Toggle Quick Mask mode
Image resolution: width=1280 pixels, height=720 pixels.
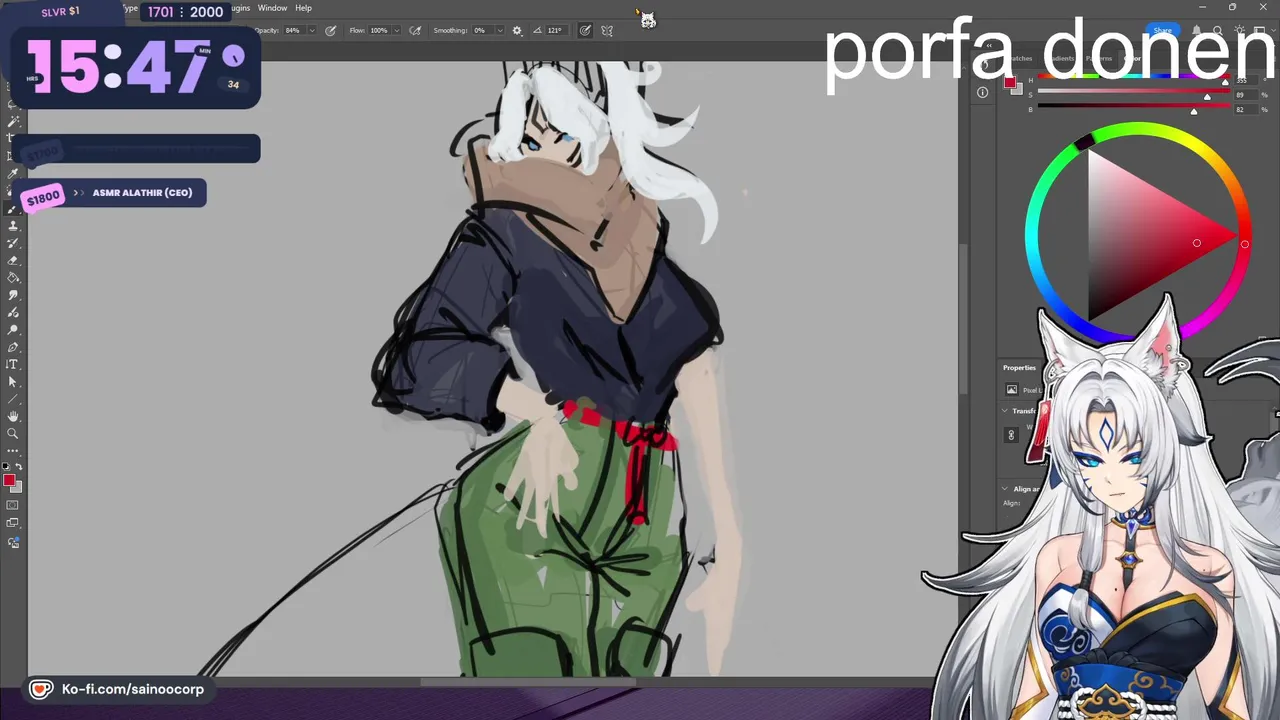coord(13,505)
